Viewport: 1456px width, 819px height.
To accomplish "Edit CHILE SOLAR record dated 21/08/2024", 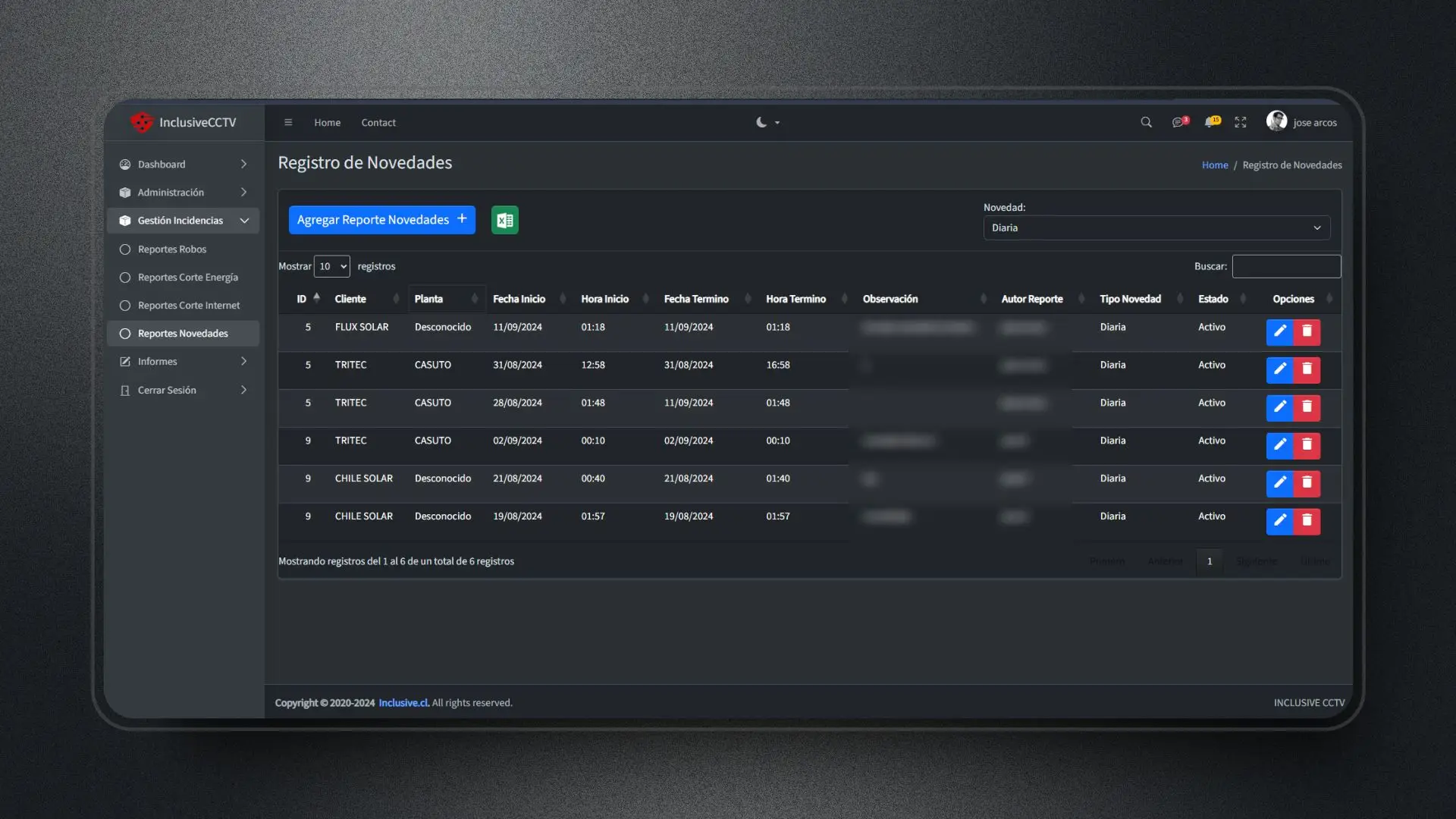I will pyautogui.click(x=1279, y=483).
